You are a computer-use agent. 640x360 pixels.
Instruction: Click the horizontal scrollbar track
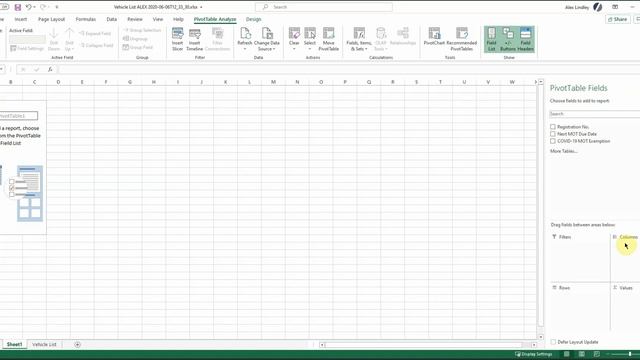(424, 345)
